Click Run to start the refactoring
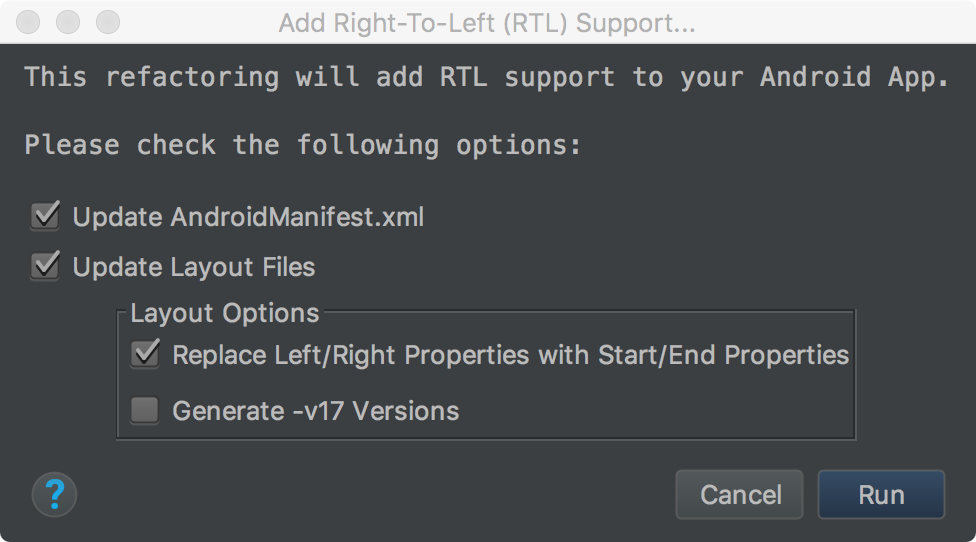This screenshot has height=542, width=976. 881,495
